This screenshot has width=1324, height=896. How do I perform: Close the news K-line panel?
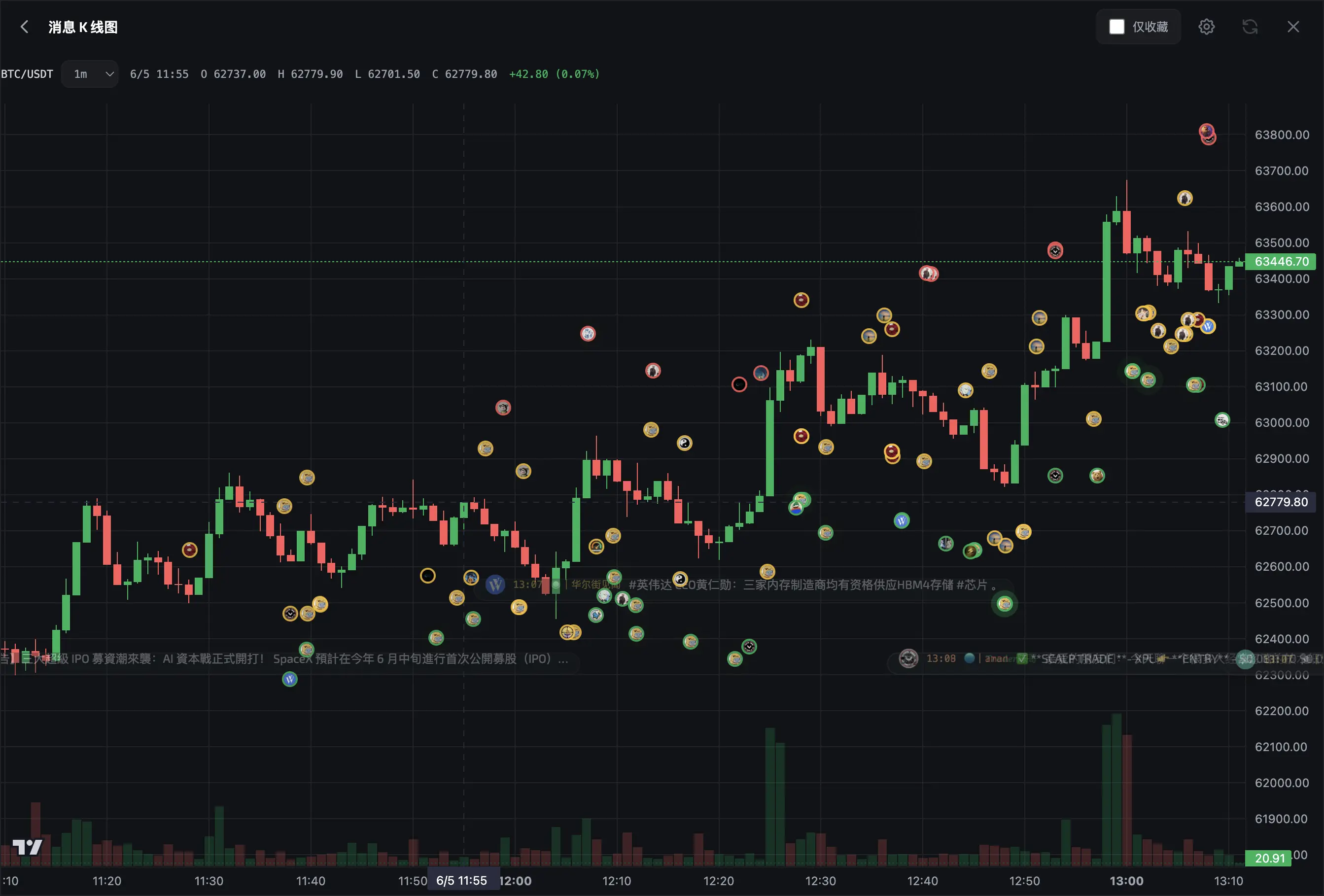[x=1293, y=27]
